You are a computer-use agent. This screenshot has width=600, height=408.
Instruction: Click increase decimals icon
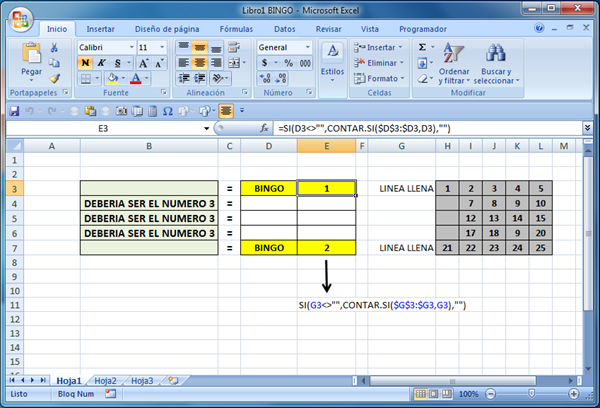point(265,78)
